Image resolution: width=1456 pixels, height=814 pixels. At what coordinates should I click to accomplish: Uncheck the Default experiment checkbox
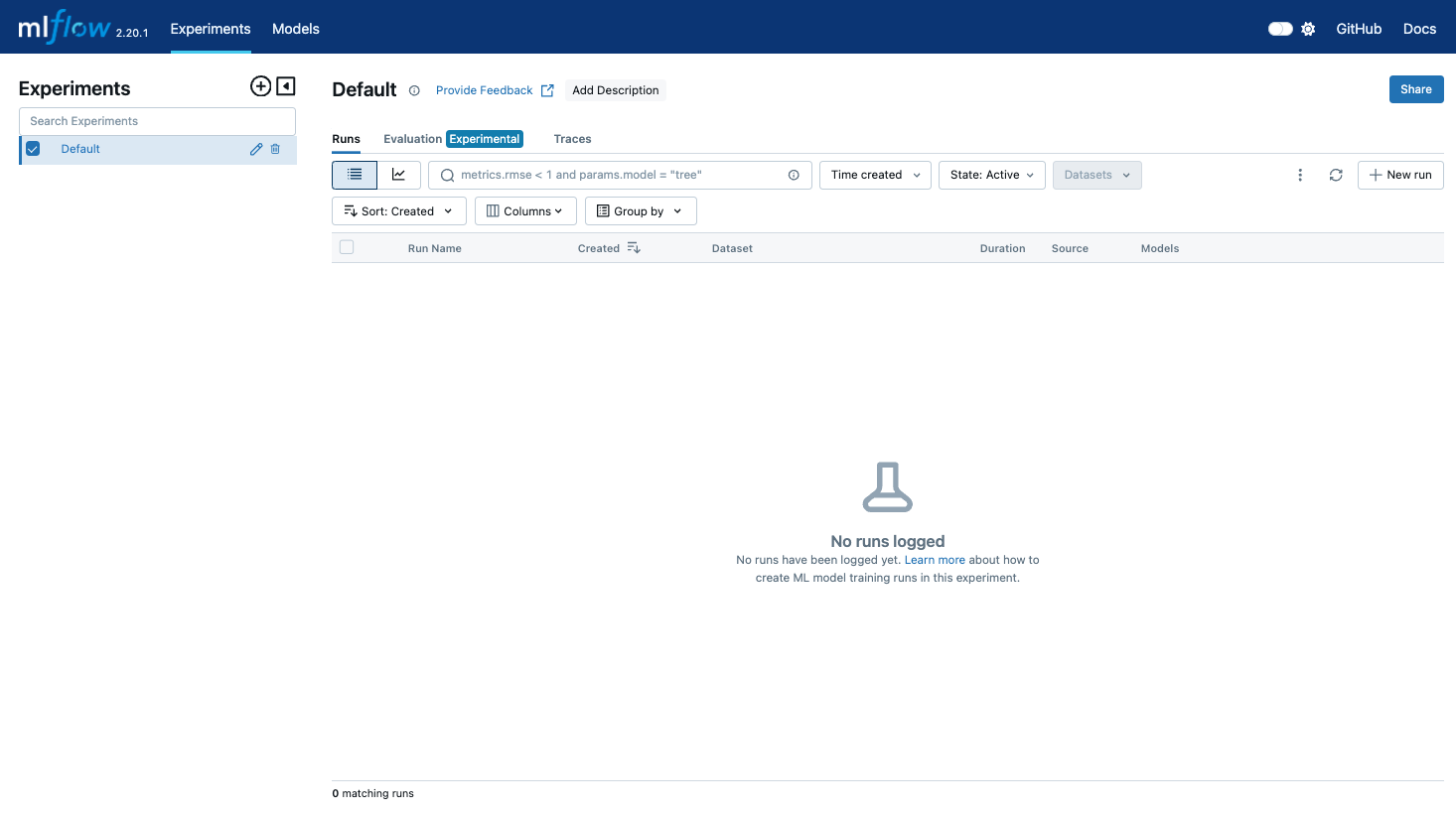tap(33, 149)
